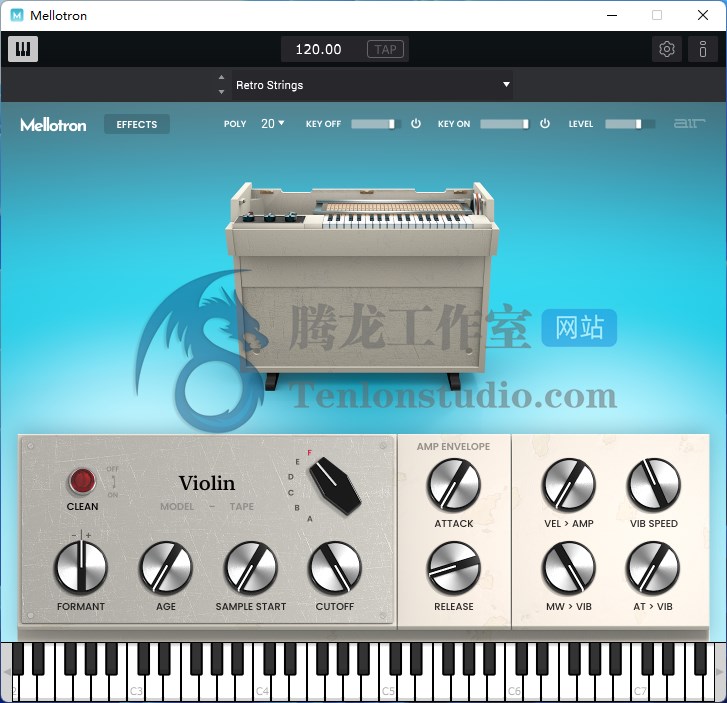Click the AIR logo
Image resolution: width=727 pixels, height=703 pixels.
689,123
